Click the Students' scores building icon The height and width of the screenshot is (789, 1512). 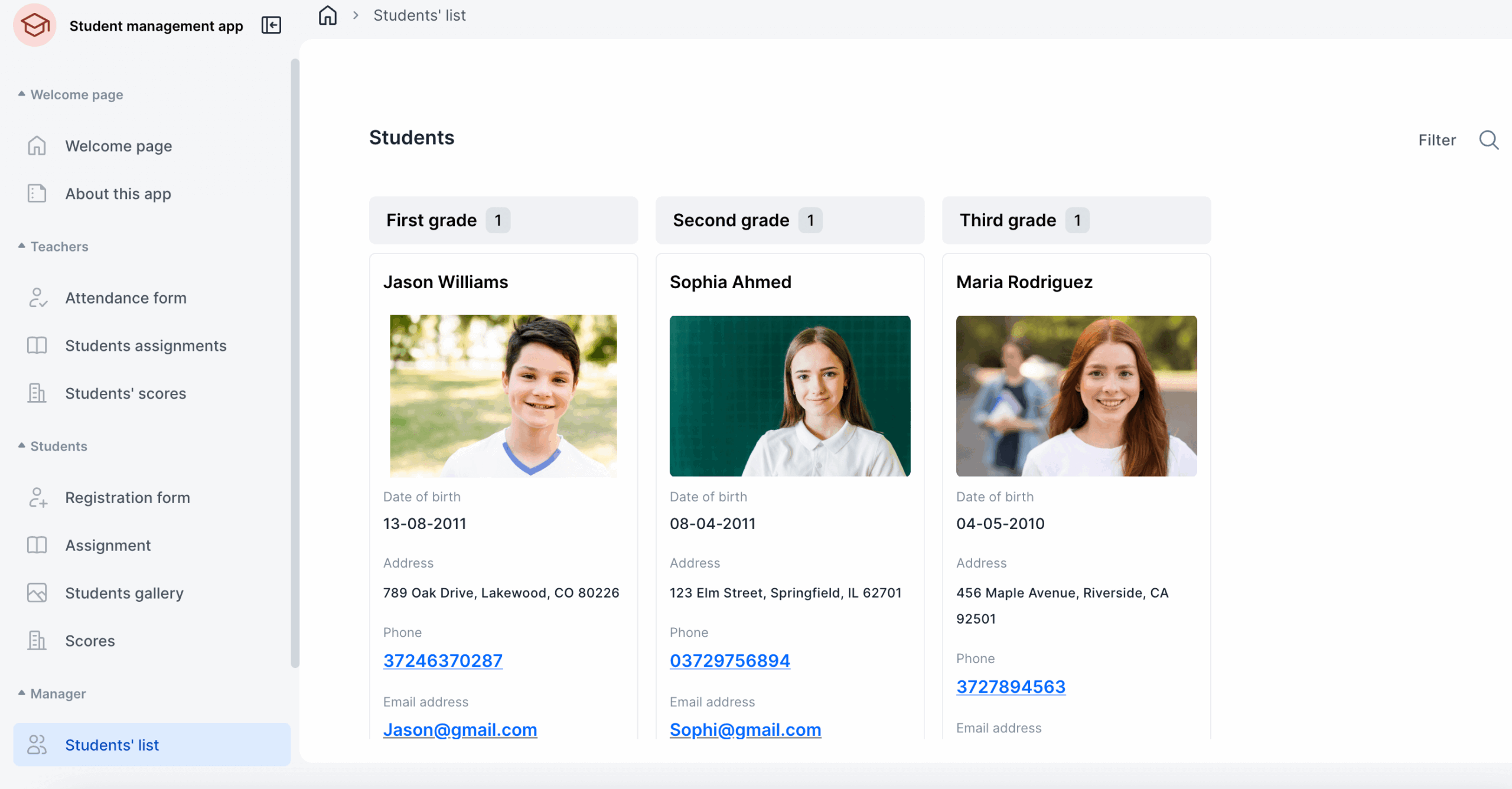(37, 393)
